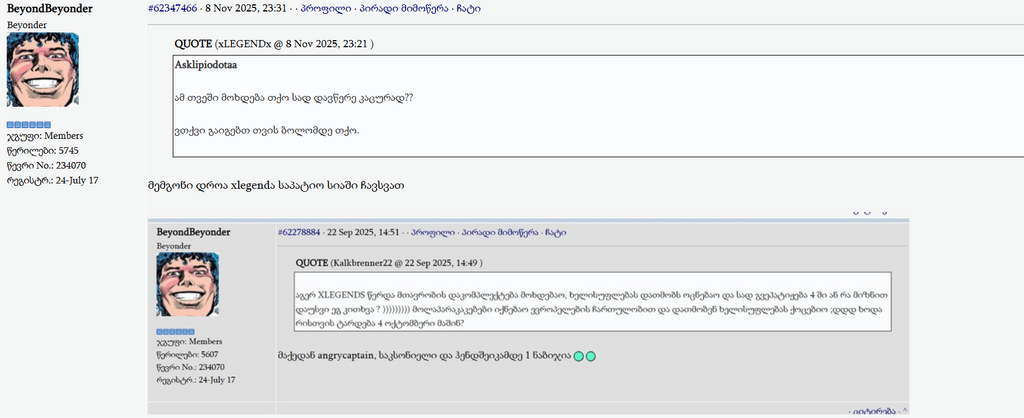Click rank pips above წერილები: 5745

pos(29,124)
